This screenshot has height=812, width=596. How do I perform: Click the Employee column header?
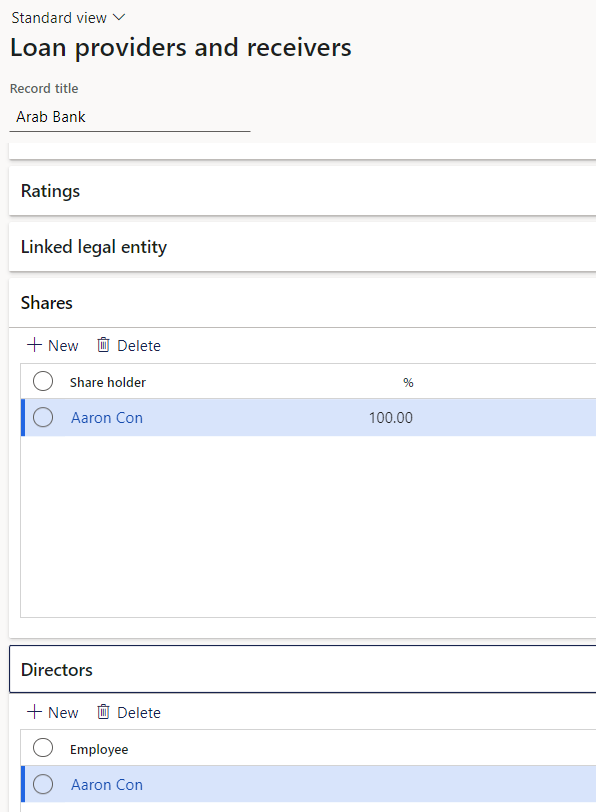click(99, 750)
